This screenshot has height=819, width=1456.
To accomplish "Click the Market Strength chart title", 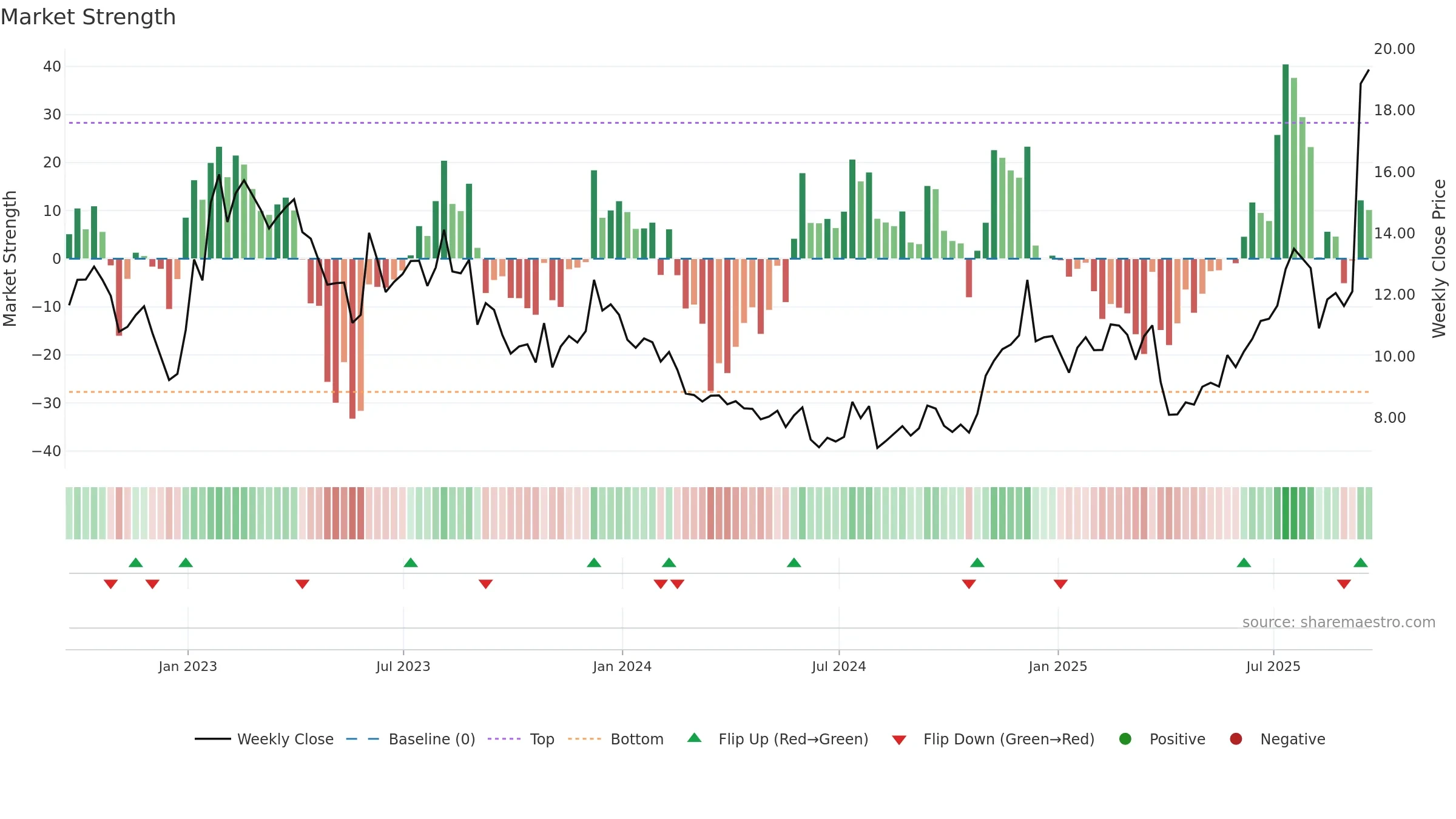I will [x=88, y=17].
